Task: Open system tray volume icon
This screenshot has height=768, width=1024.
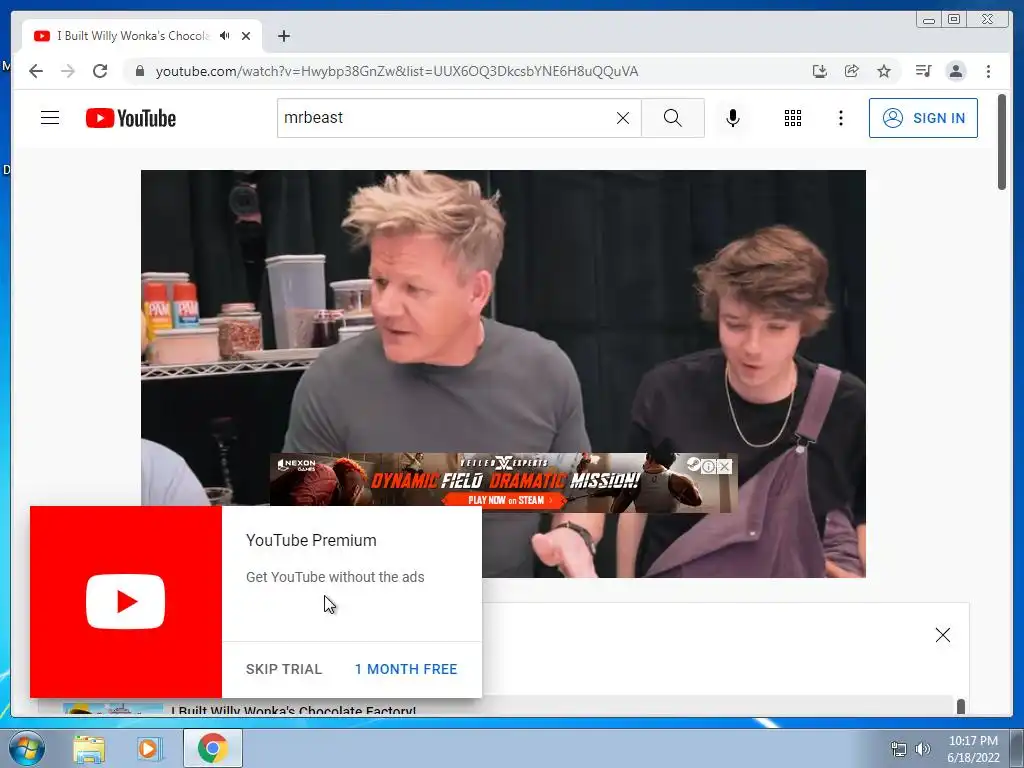Action: point(923,749)
